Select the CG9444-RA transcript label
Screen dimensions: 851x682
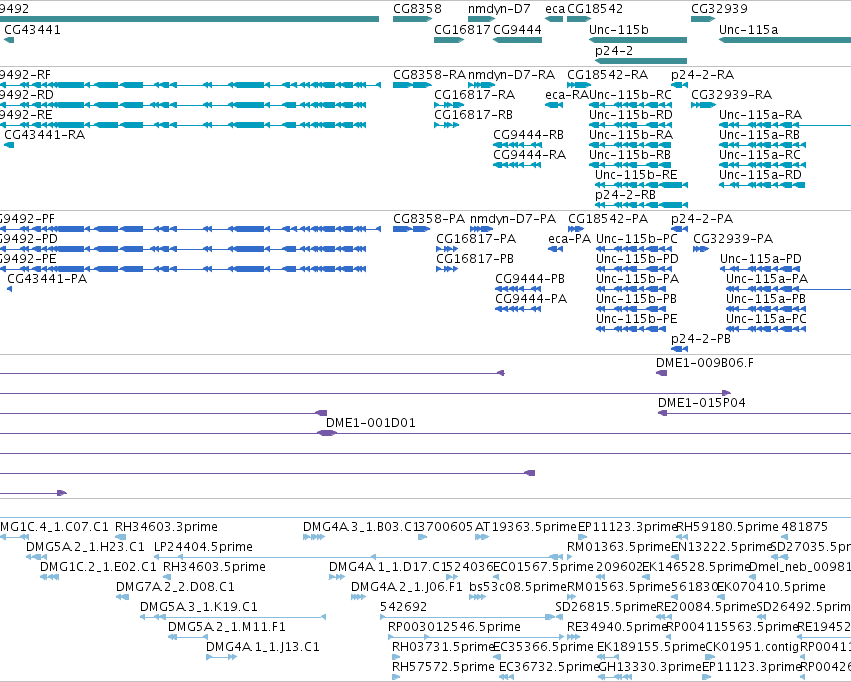click(x=529, y=155)
